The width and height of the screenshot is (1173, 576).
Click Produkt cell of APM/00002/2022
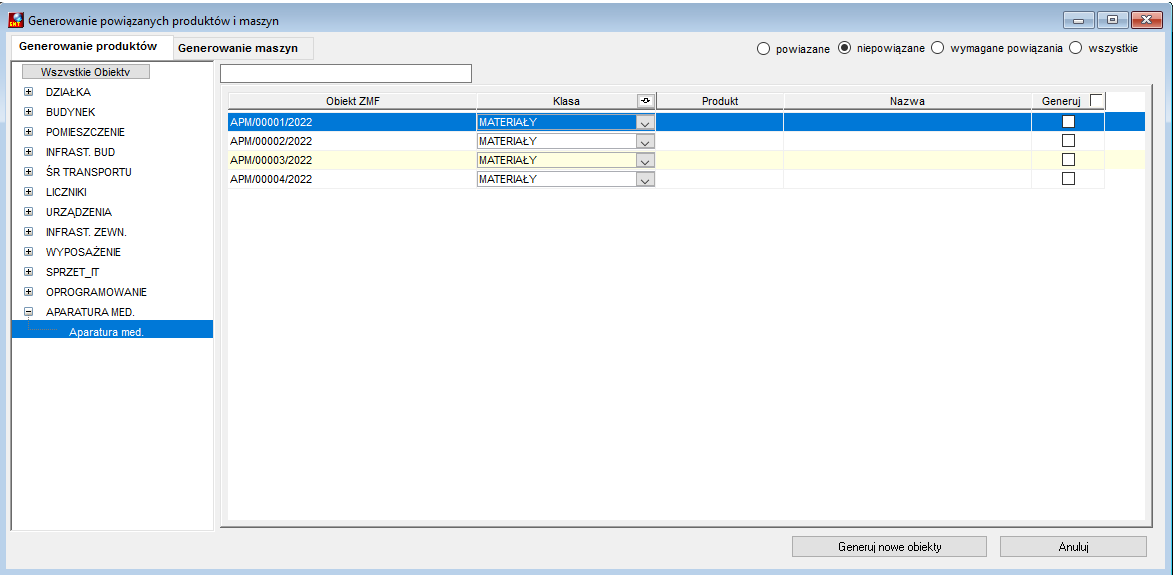point(720,141)
